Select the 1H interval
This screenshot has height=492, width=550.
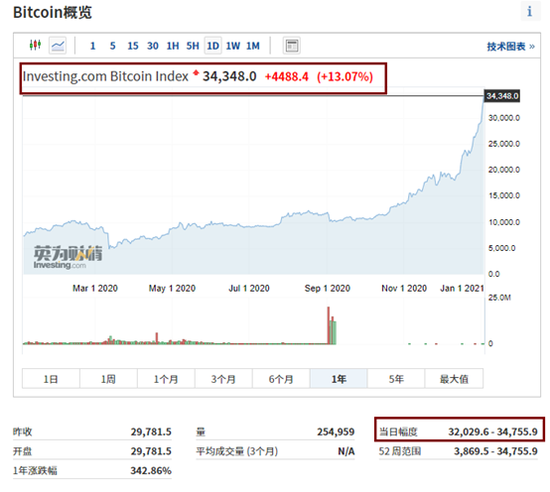tap(173, 46)
